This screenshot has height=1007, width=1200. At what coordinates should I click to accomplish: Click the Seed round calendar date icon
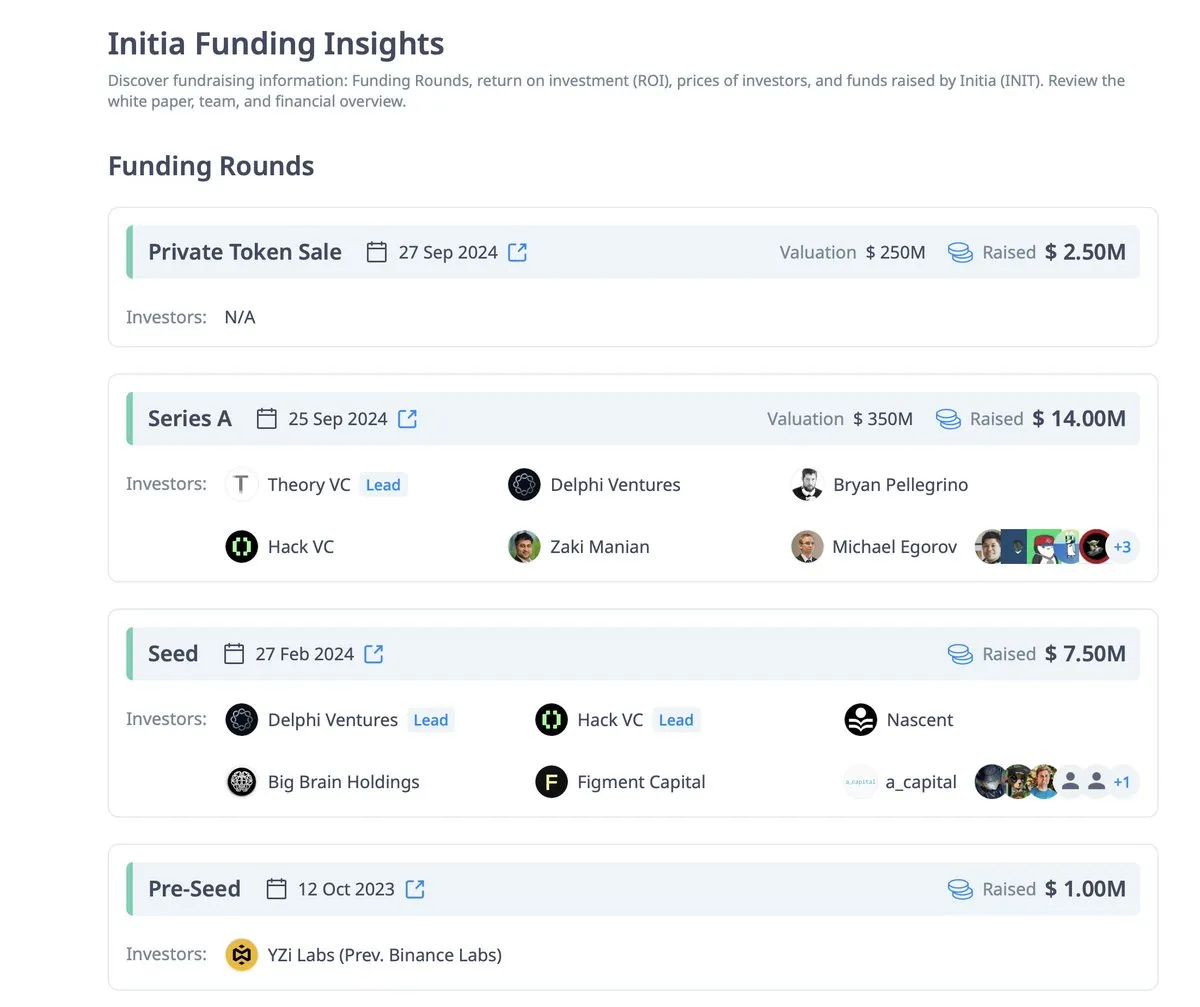coord(234,654)
